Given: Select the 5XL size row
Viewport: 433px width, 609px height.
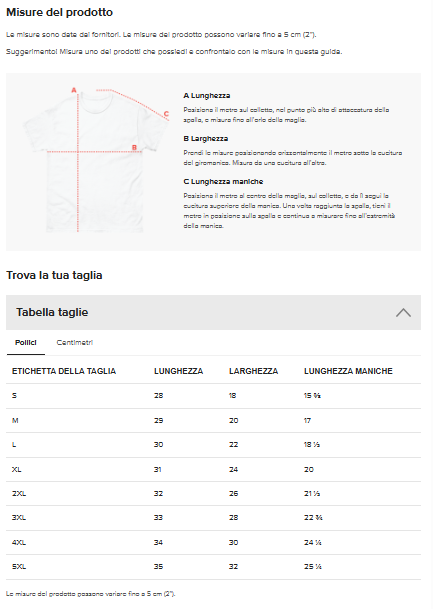Looking at the screenshot, I should point(213,567).
